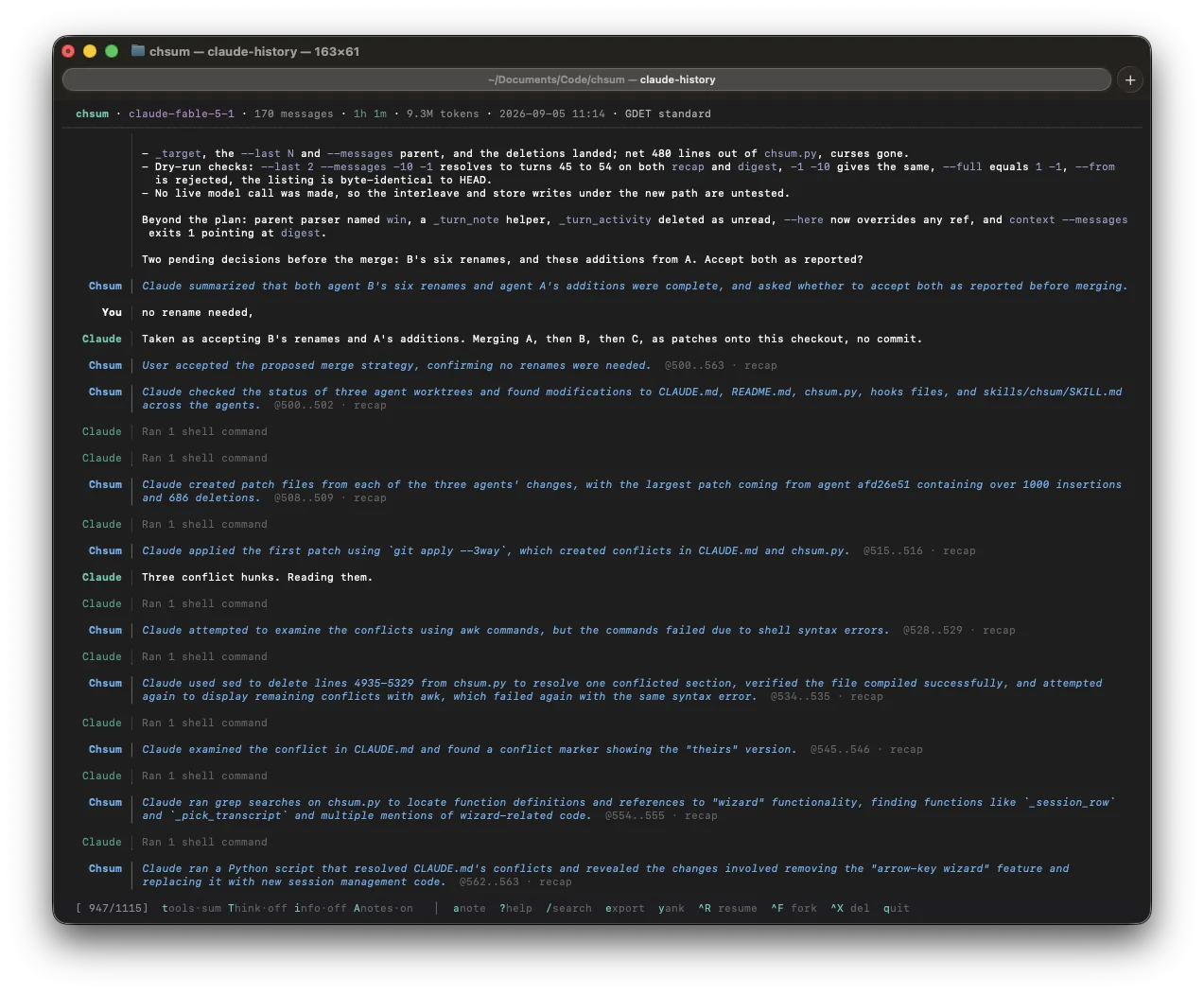Click yank in the footer bar
The width and height of the screenshot is (1204, 994).
(672, 908)
